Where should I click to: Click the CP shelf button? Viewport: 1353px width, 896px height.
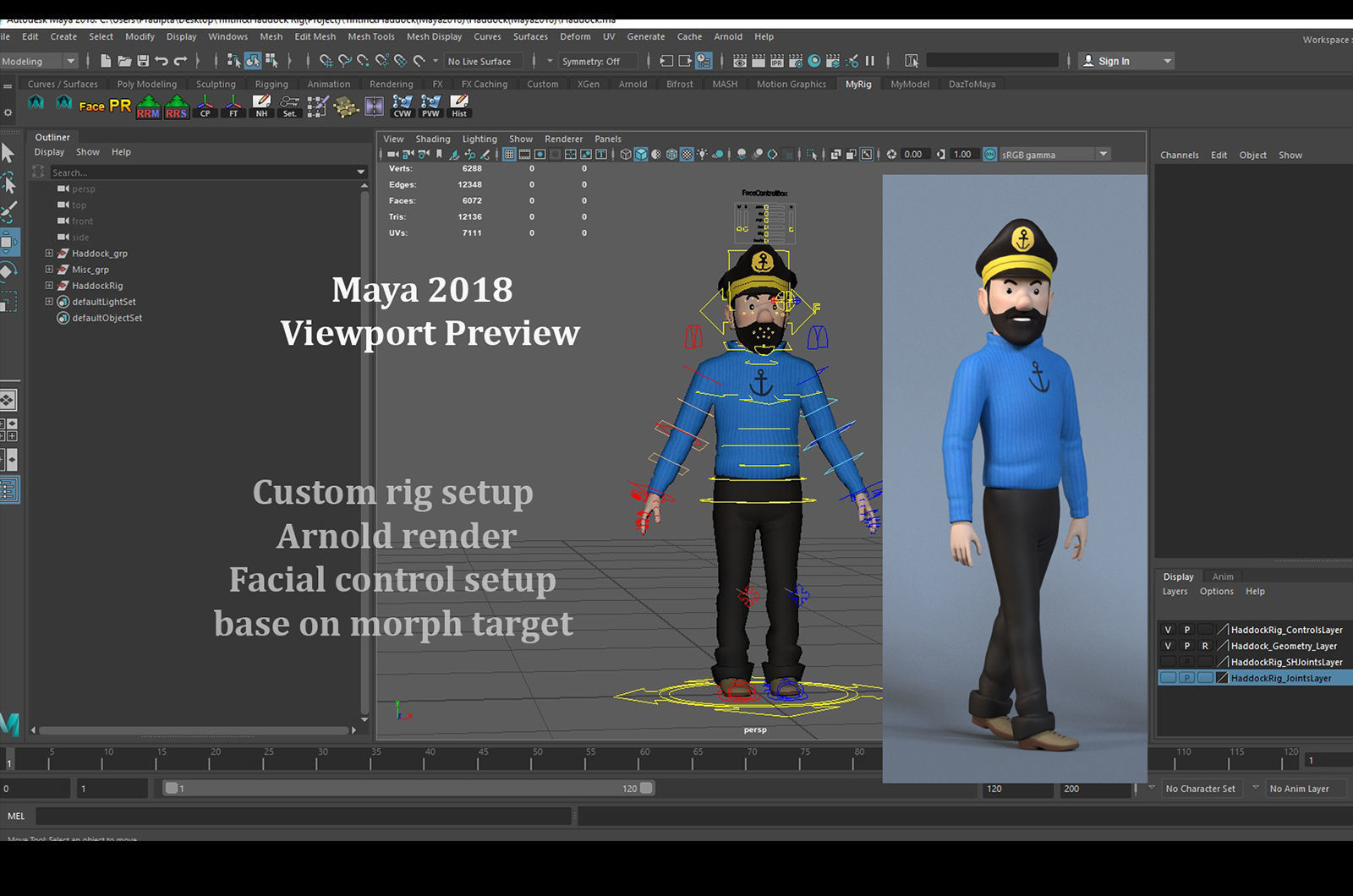point(205,107)
